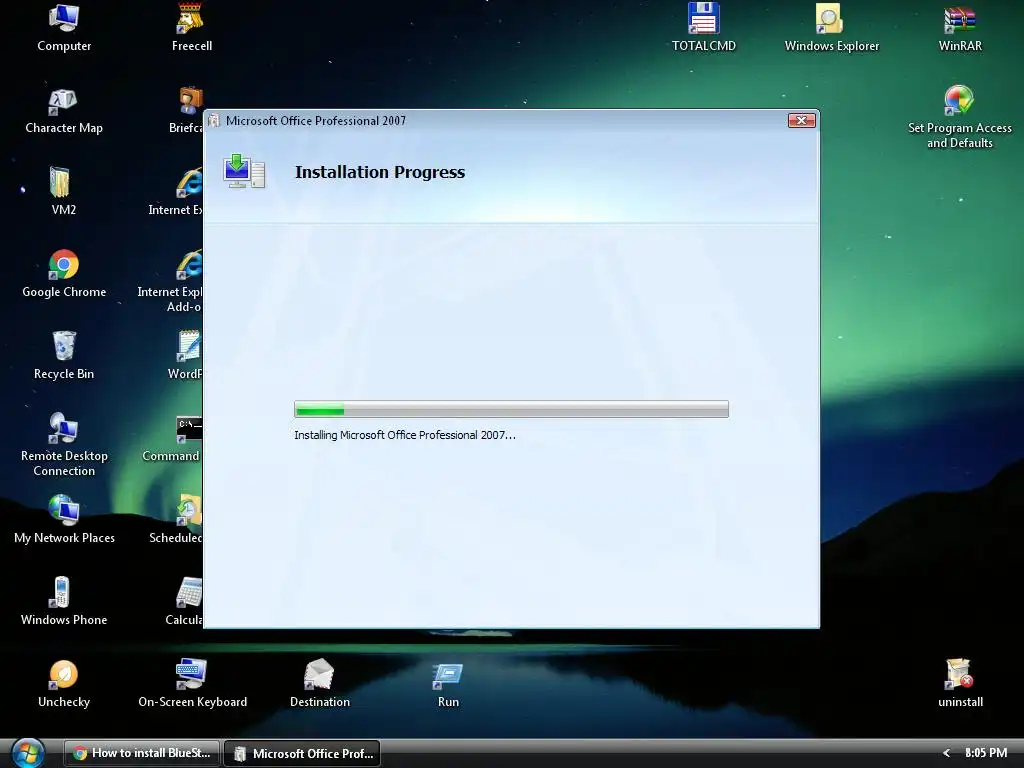Select the uninstall desktop icon
This screenshot has width=1024, height=768.
click(x=960, y=684)
